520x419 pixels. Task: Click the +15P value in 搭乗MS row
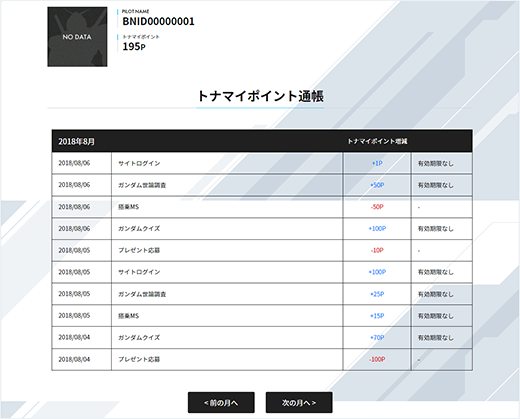coord(377,316)
